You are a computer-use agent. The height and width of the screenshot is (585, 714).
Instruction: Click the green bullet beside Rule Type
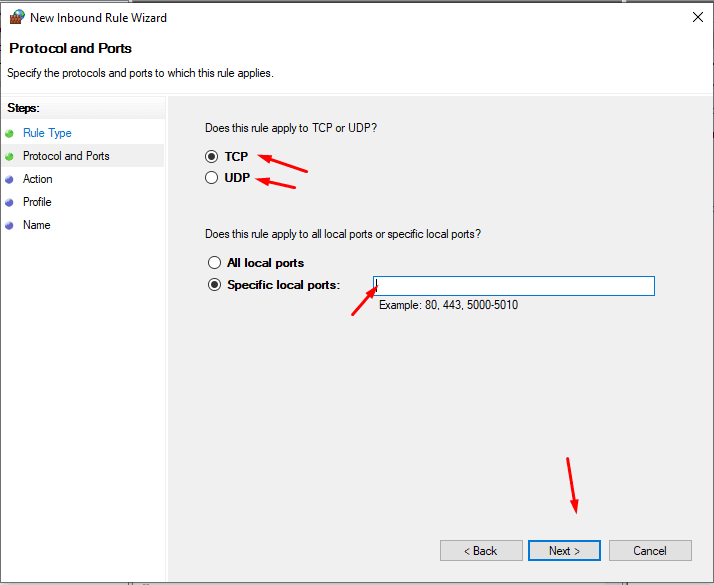point(9,134)
